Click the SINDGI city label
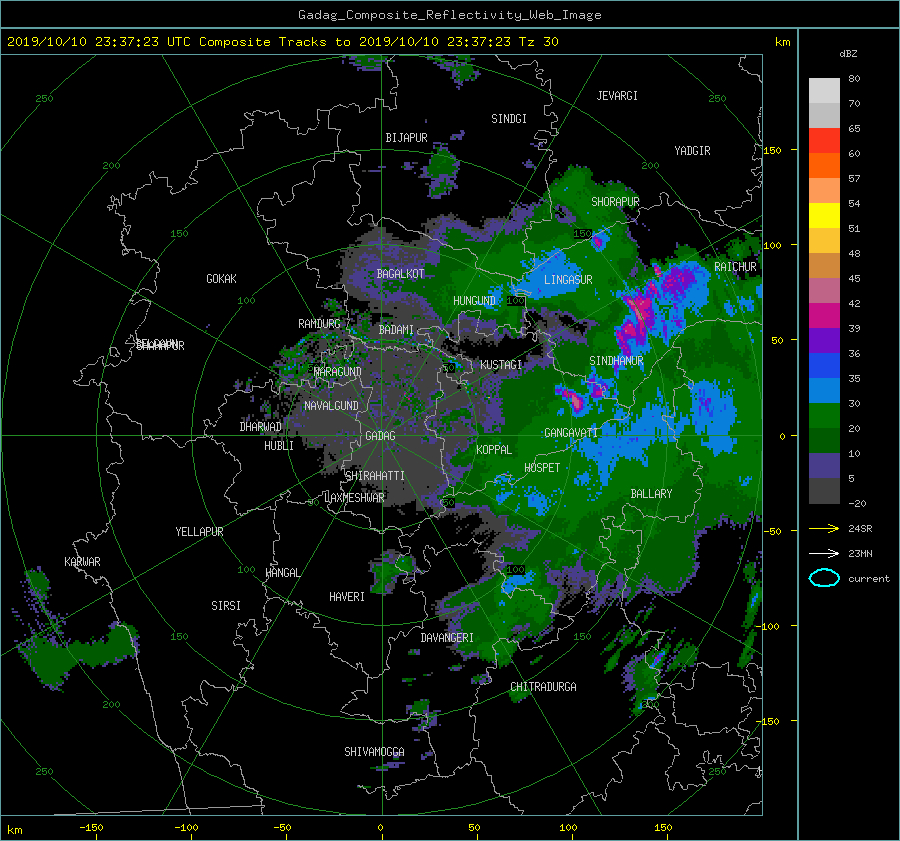This screenshot has width=900, height=841. [509, 119]
